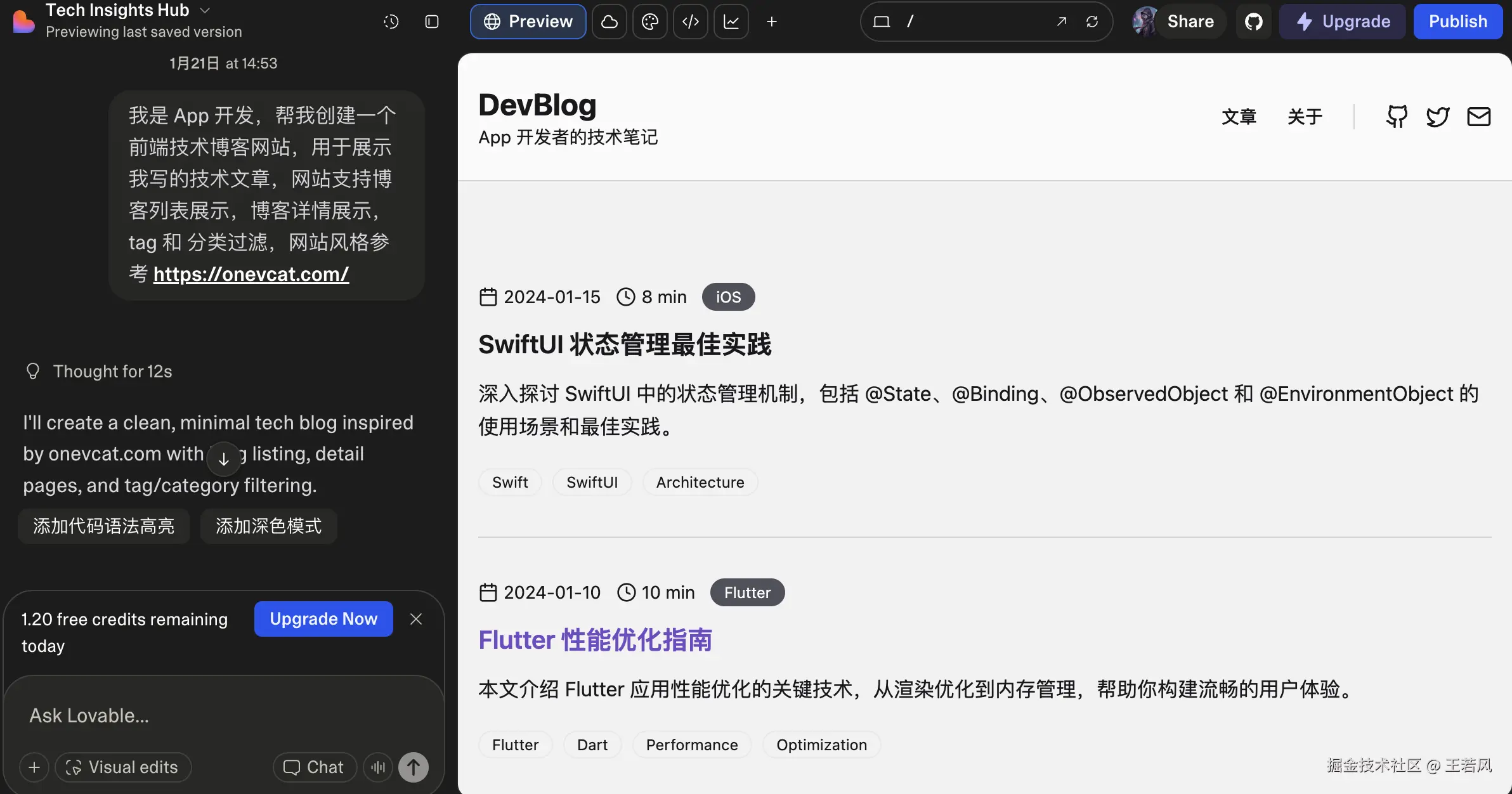The width and height of the screenshot is (1512, 794).
Task: Toggle Chat mode button
Action: pos(315,767)
